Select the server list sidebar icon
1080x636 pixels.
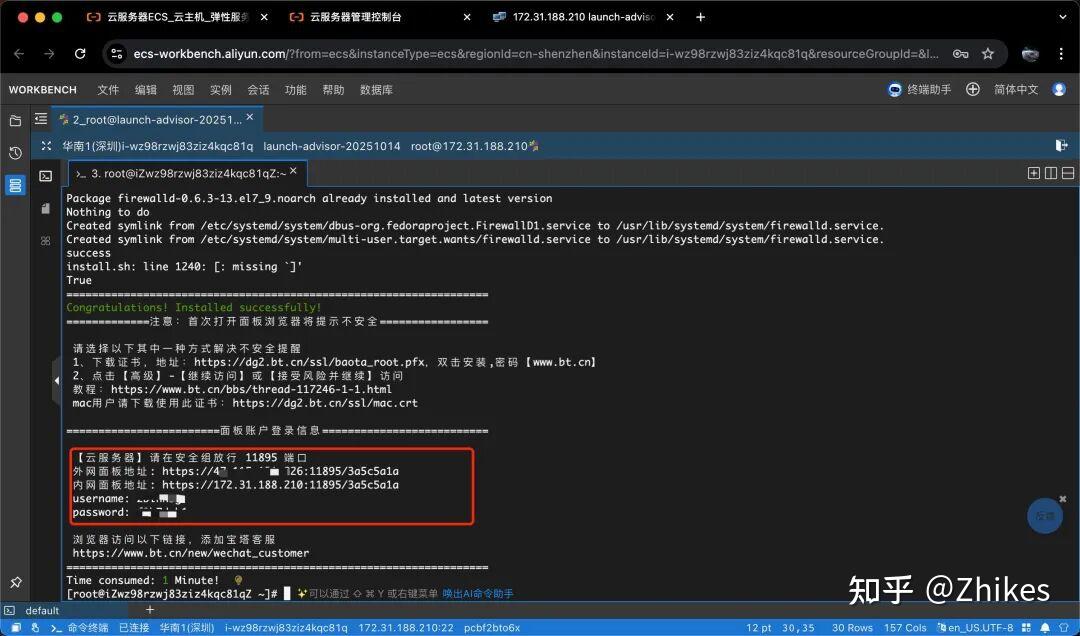click(15, 185)
